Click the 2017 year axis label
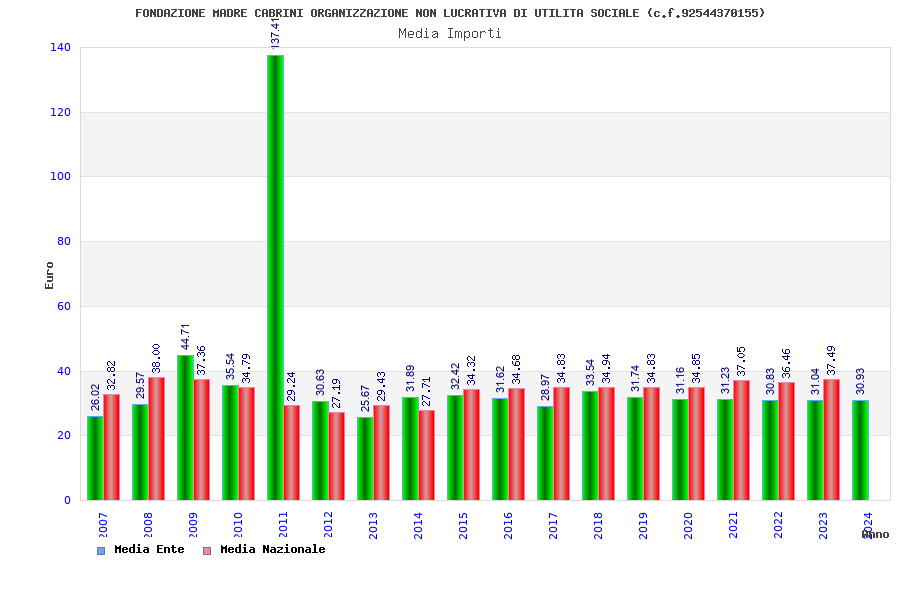This screenshot has height=600, width=900. tap(553, 525)
